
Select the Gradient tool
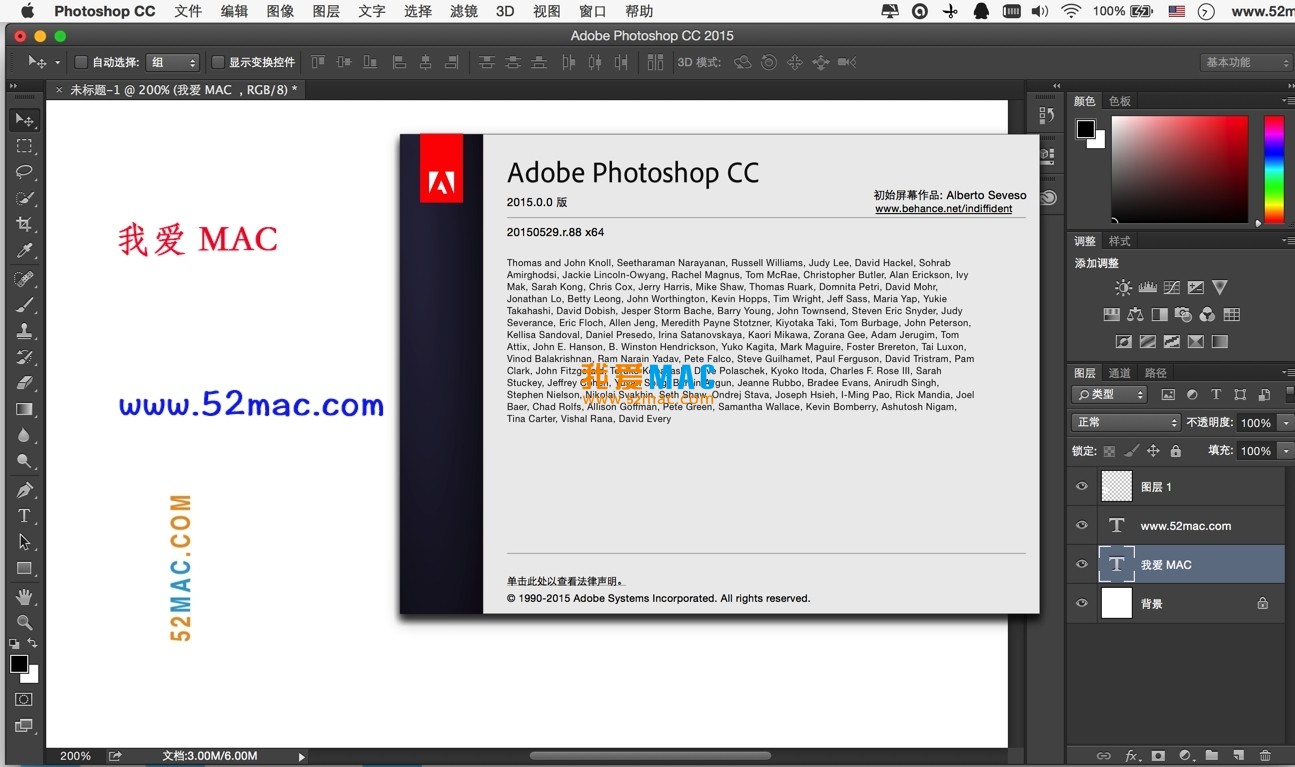pos(24,409)
